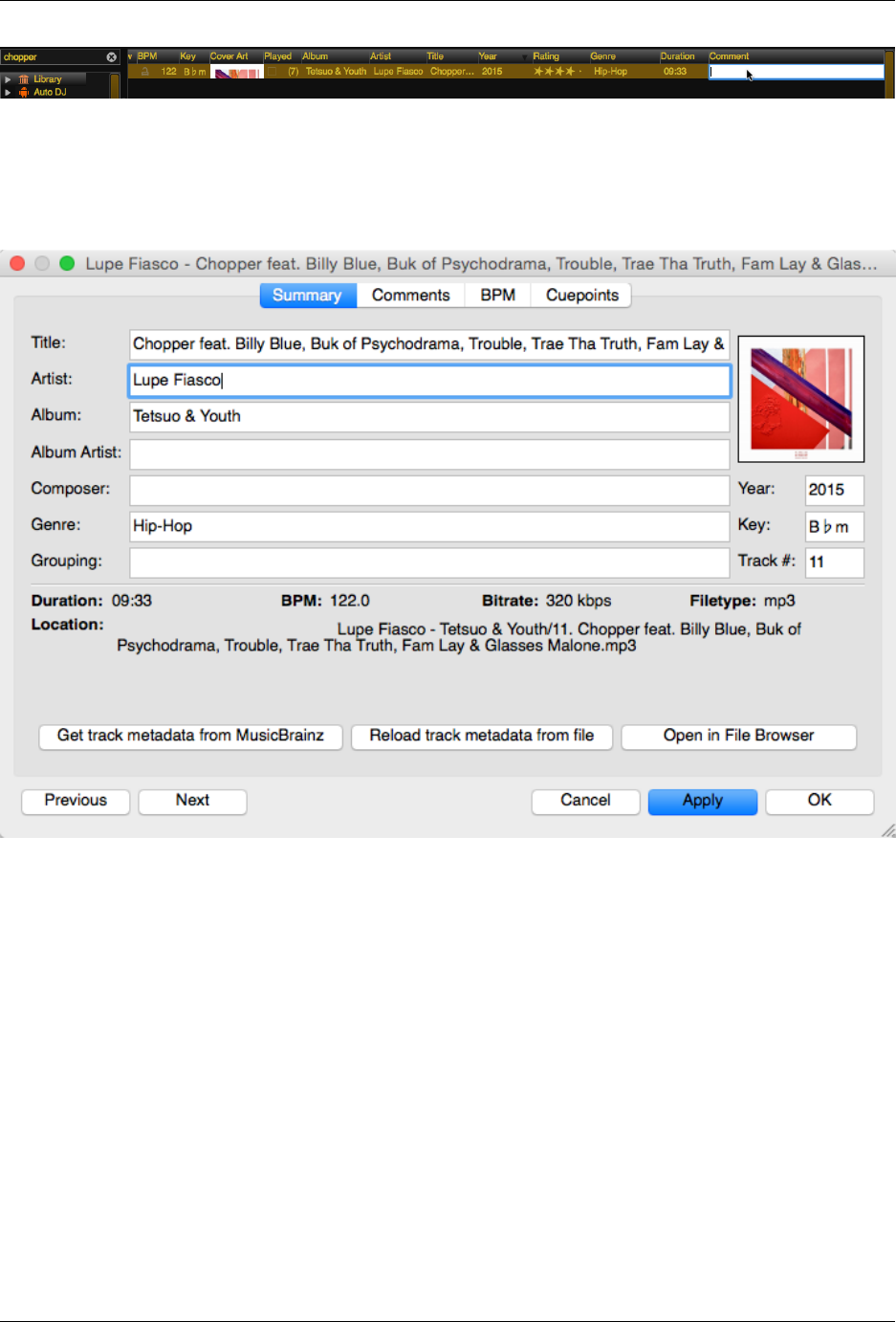This screenshot has height=1322, width=896.
Task: Click the large album cover art image
Action: pos(801,399)
